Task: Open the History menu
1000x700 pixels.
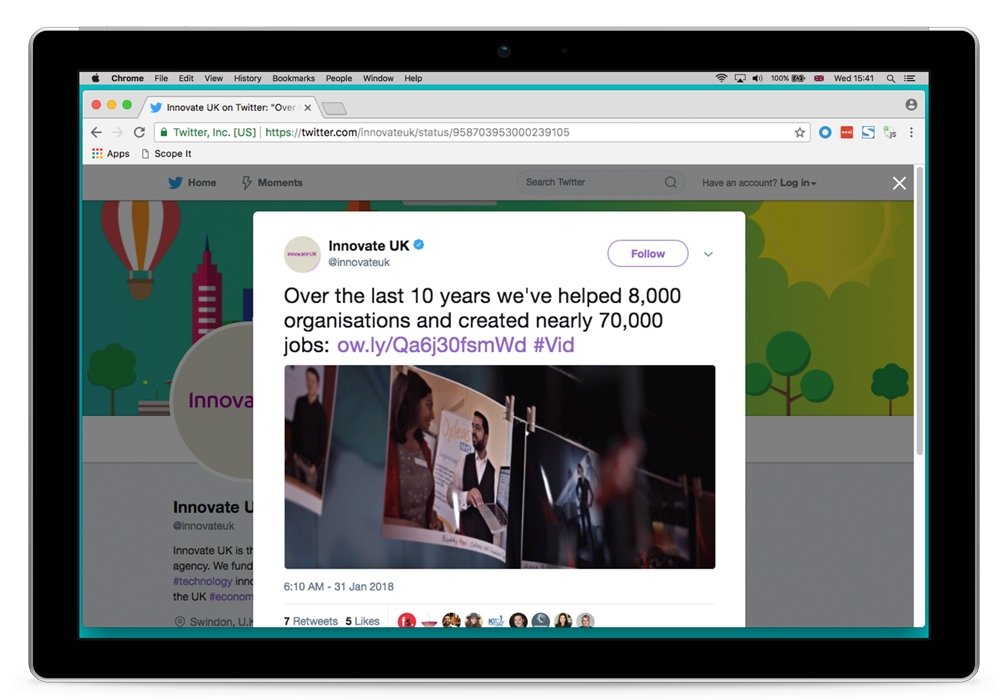Action: click(x=247, y=78)
